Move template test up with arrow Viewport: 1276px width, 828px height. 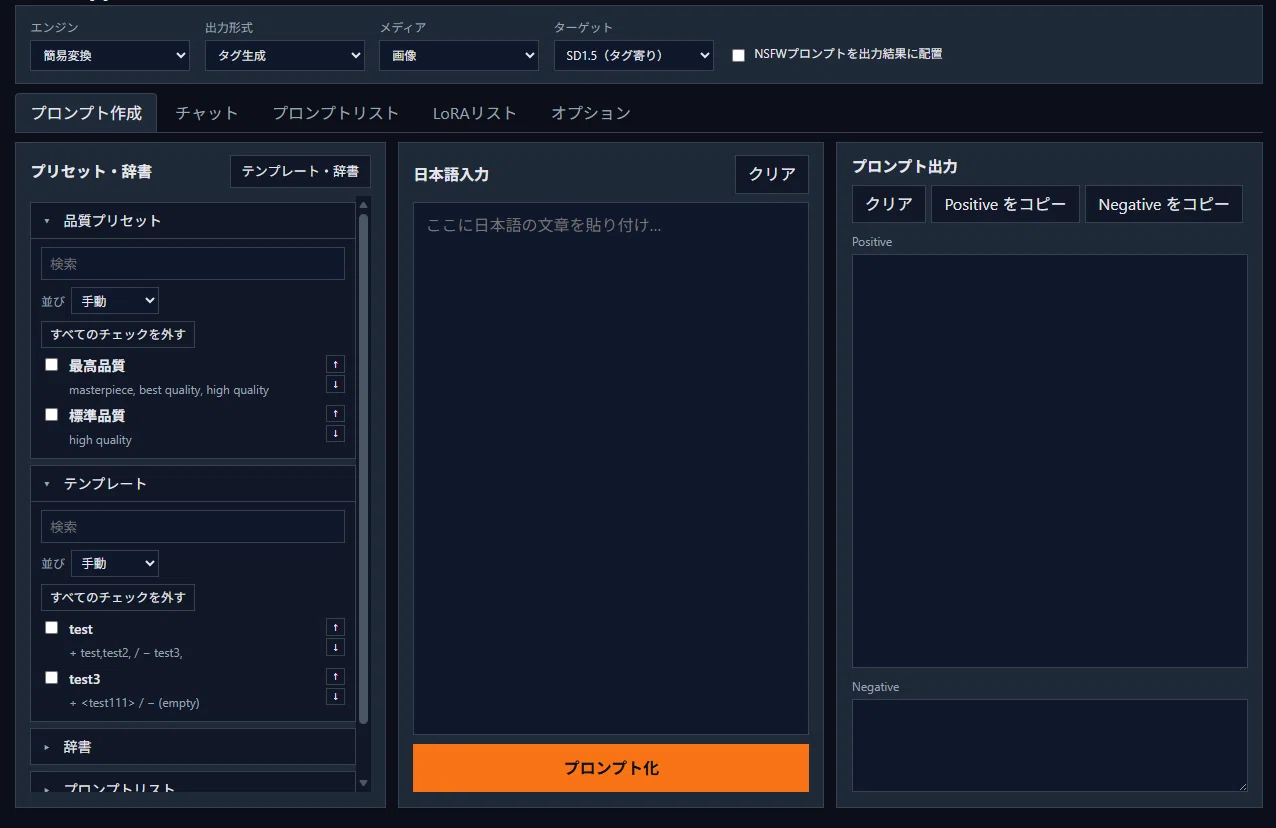[x=335, y=627]
